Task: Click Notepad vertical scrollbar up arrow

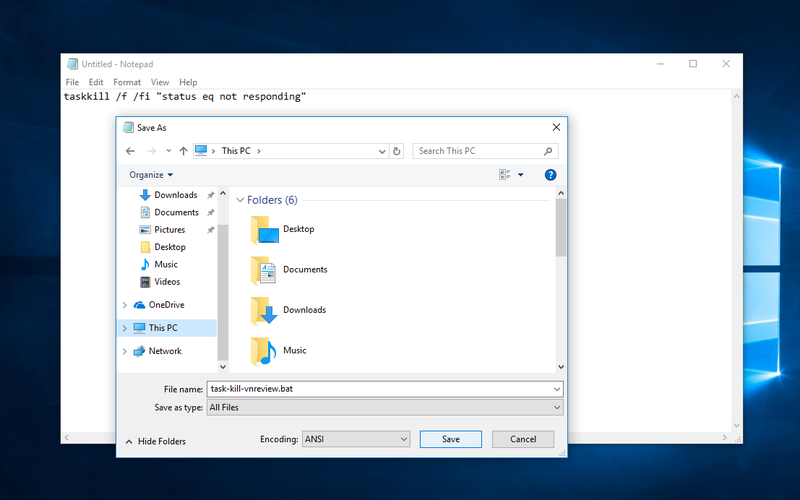Action: click(x=736, y=96)
